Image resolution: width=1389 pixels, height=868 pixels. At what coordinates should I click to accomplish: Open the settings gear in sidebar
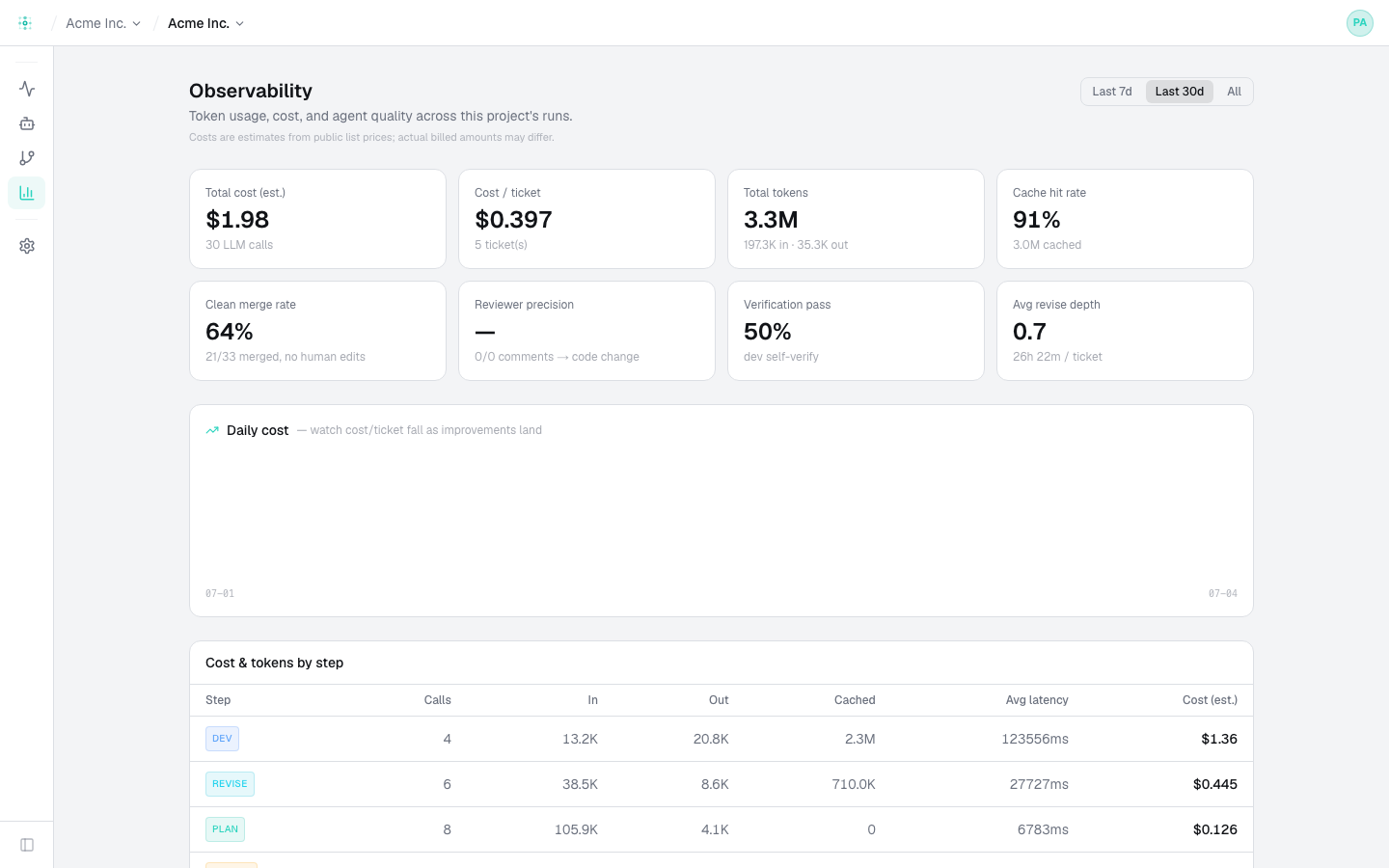pyautogui.click(x=27, y=246)
